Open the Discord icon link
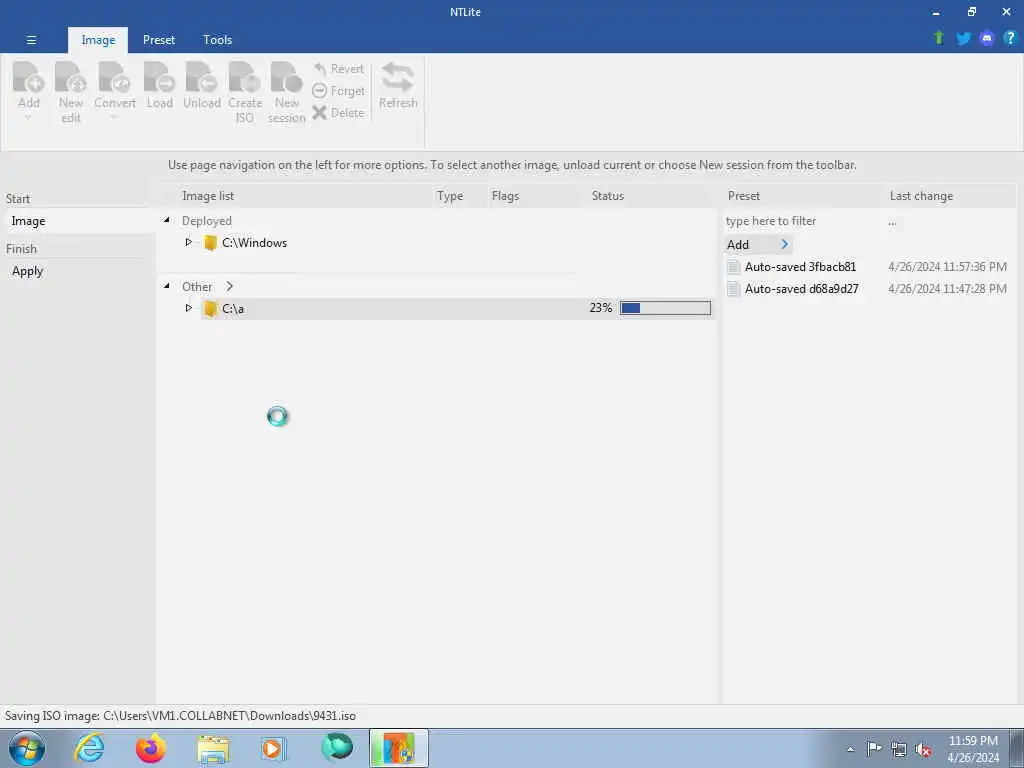Viewport: 1024px width, 768px height. tap(987, 38)
